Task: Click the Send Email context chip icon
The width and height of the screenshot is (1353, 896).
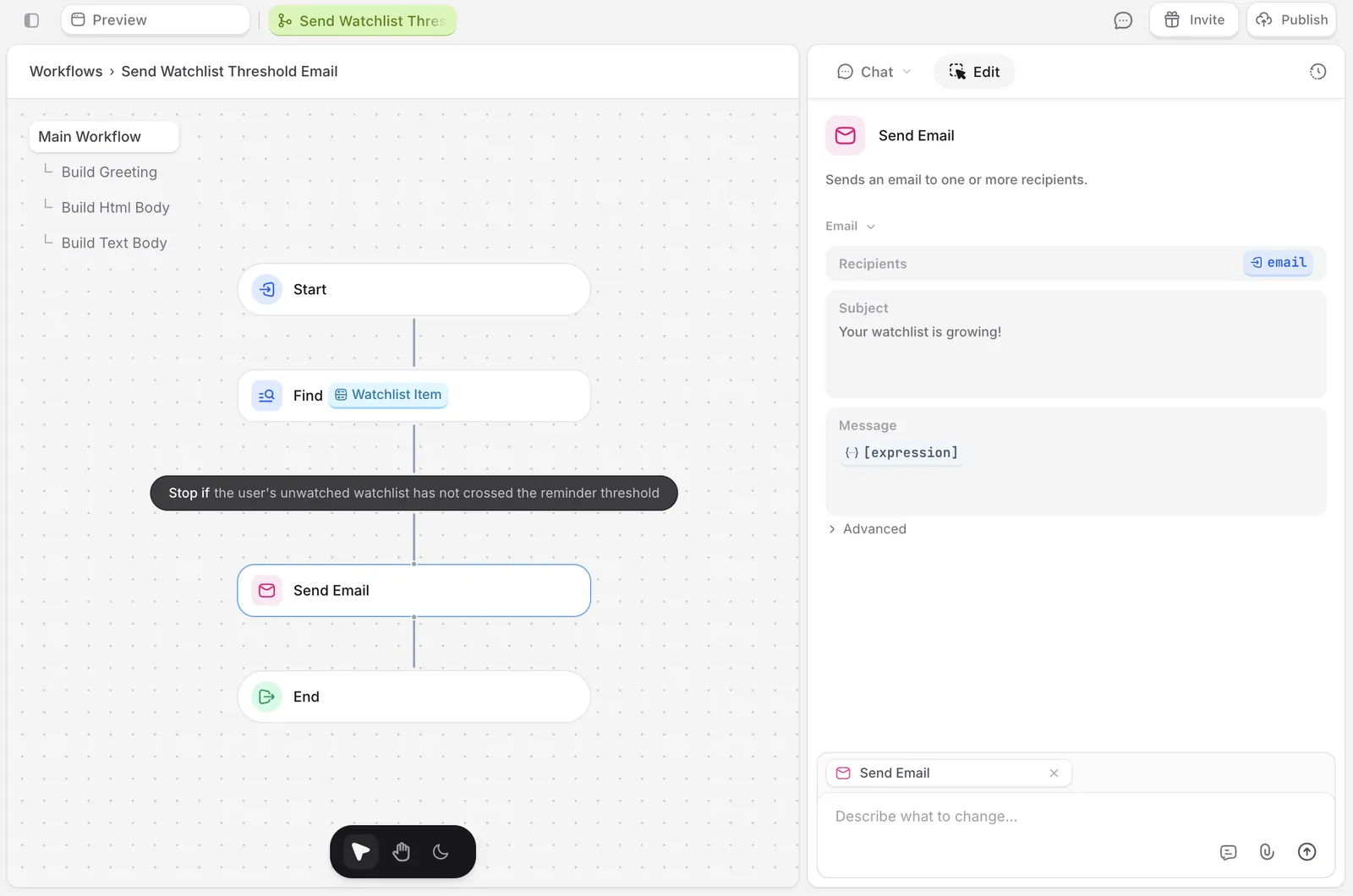Action: point(843,773)
